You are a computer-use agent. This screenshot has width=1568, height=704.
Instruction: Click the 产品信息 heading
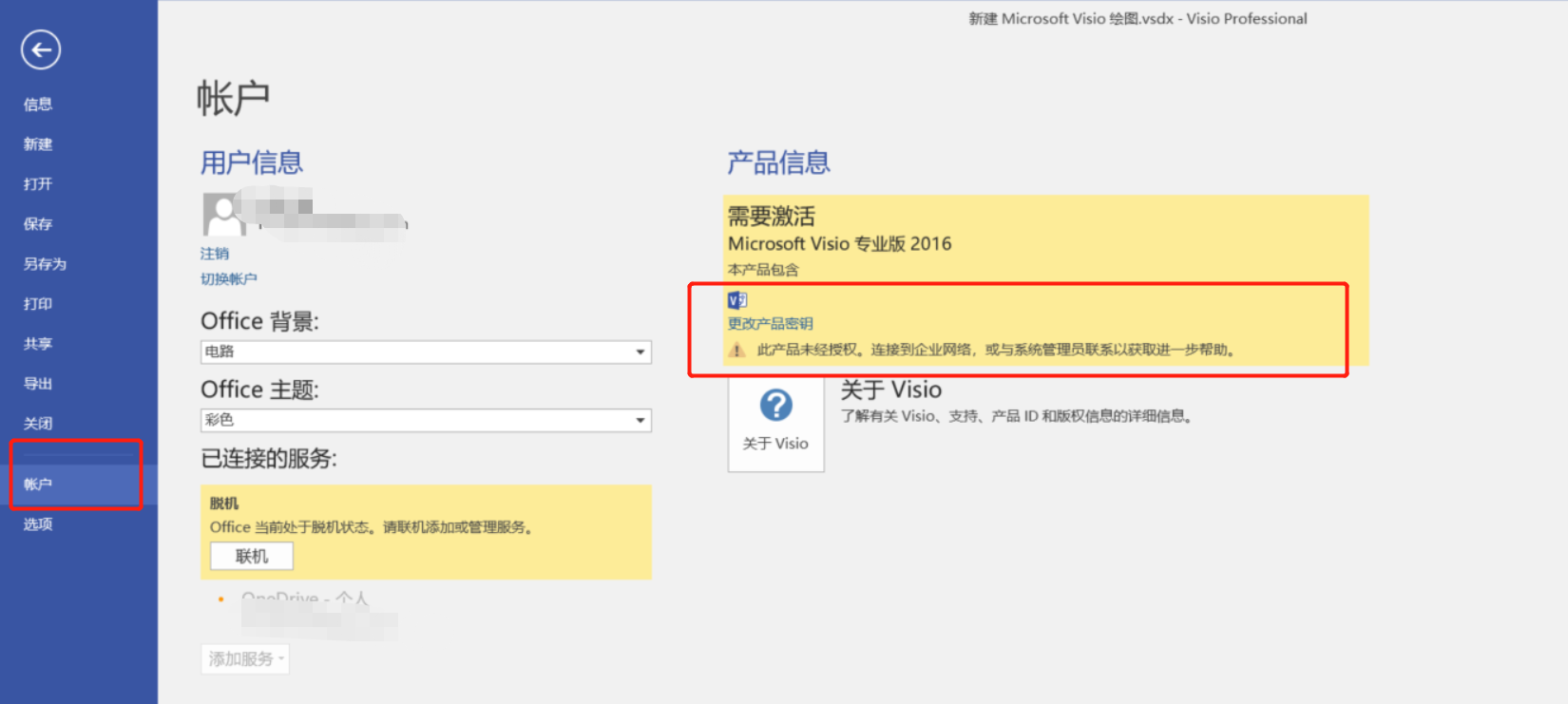[779, 162]
